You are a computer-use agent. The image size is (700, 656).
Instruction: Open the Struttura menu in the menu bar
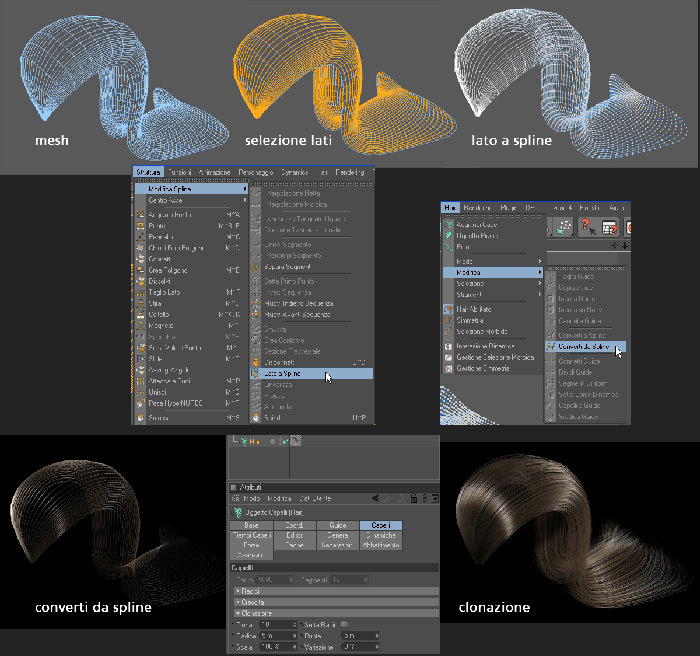point(148,172)
